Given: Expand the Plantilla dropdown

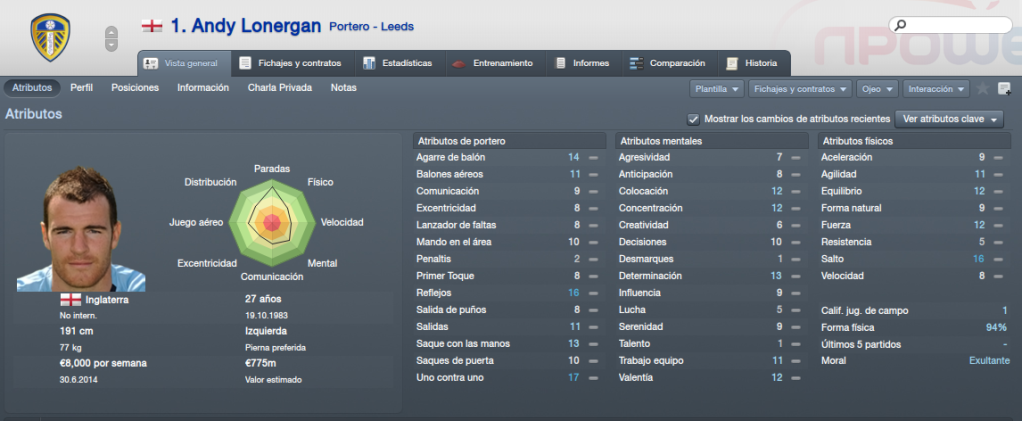Looking at the screenshot, I should [716, 89].
